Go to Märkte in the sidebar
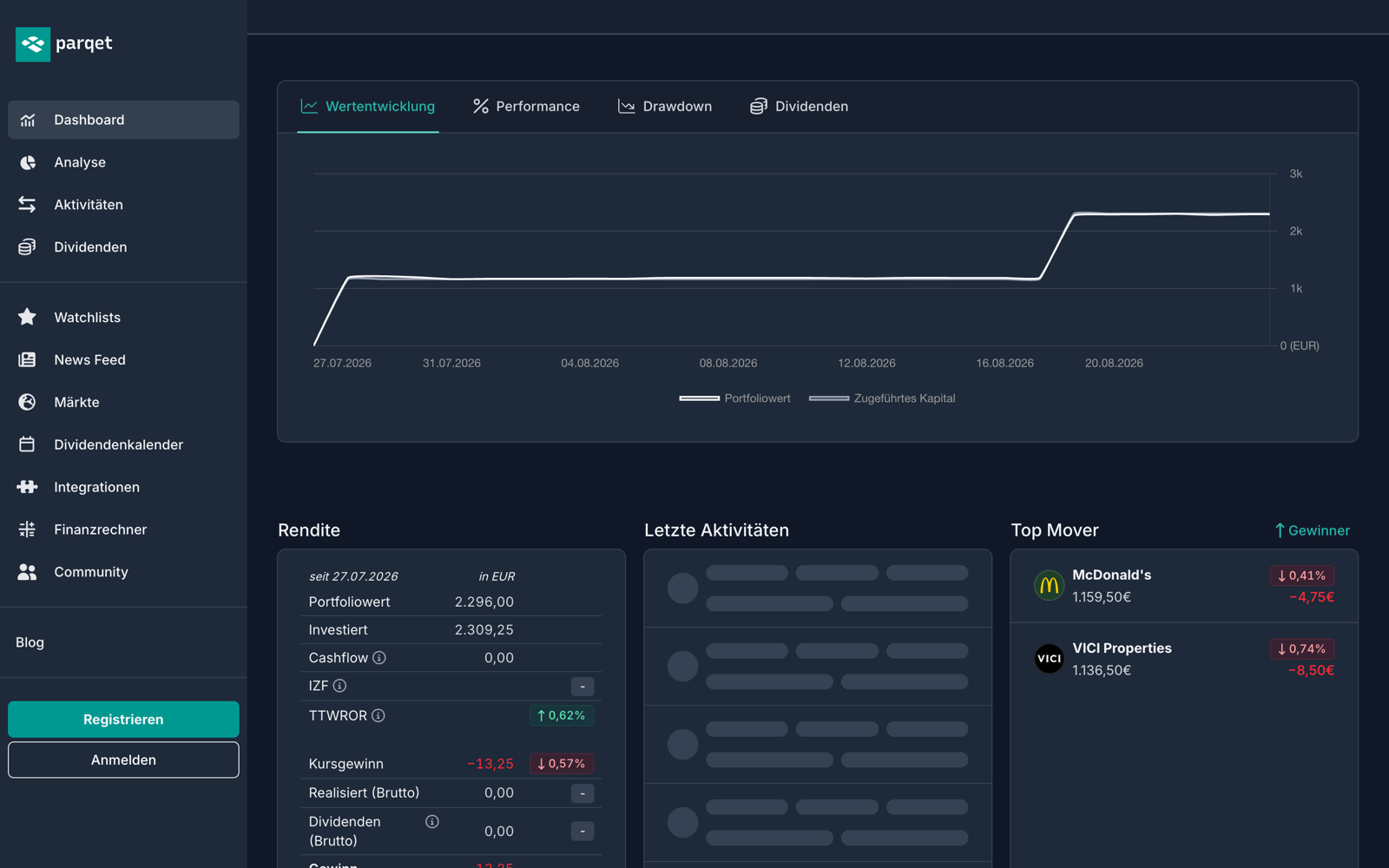Image resolution: width=1389 pixels, height=868 pixels. [x=123, y=403]
